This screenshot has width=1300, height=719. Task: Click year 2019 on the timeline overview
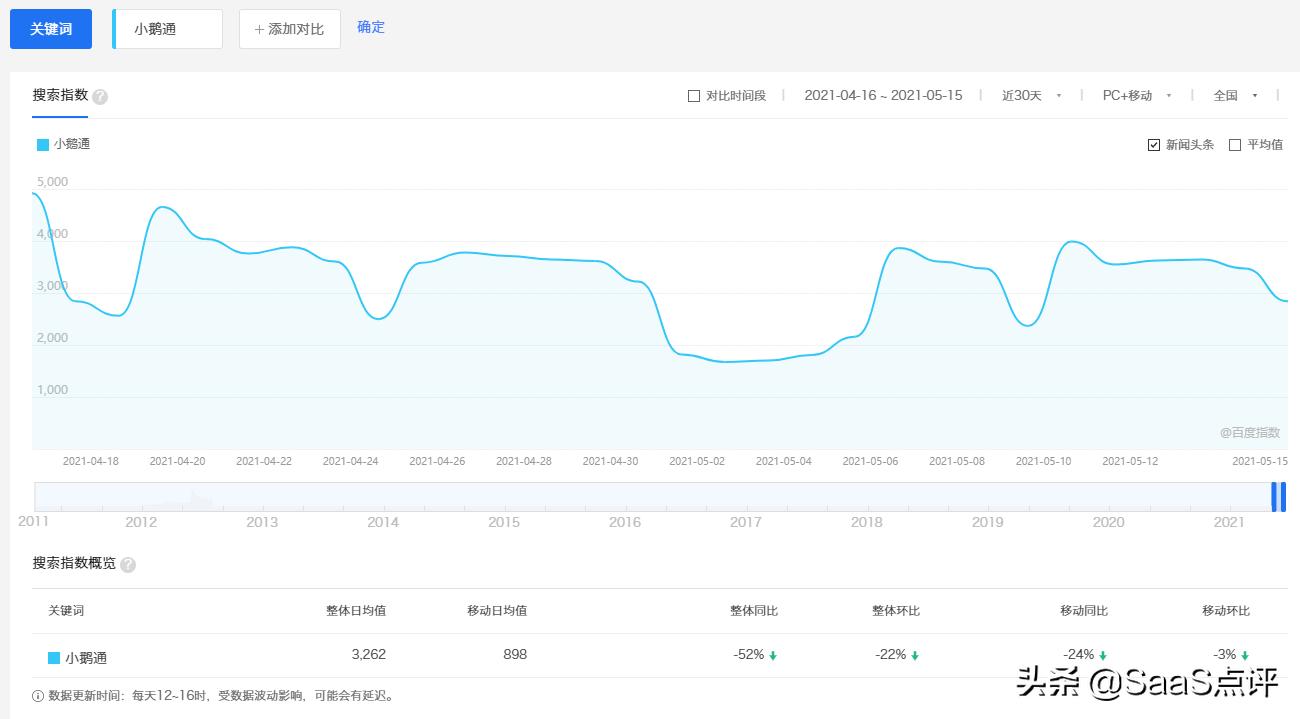pos(988,522)
